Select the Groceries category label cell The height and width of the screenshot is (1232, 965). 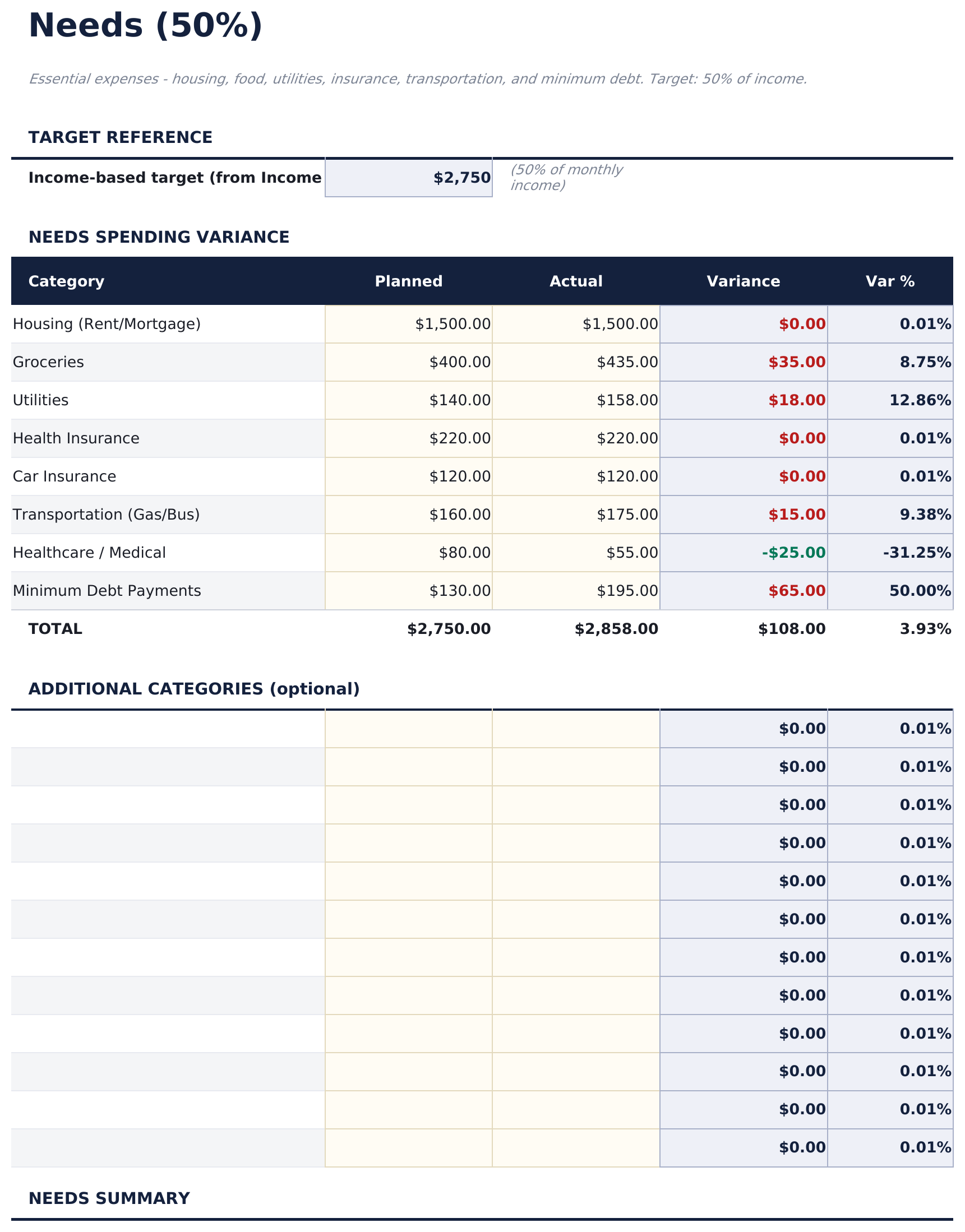click(x=167, y=362)
